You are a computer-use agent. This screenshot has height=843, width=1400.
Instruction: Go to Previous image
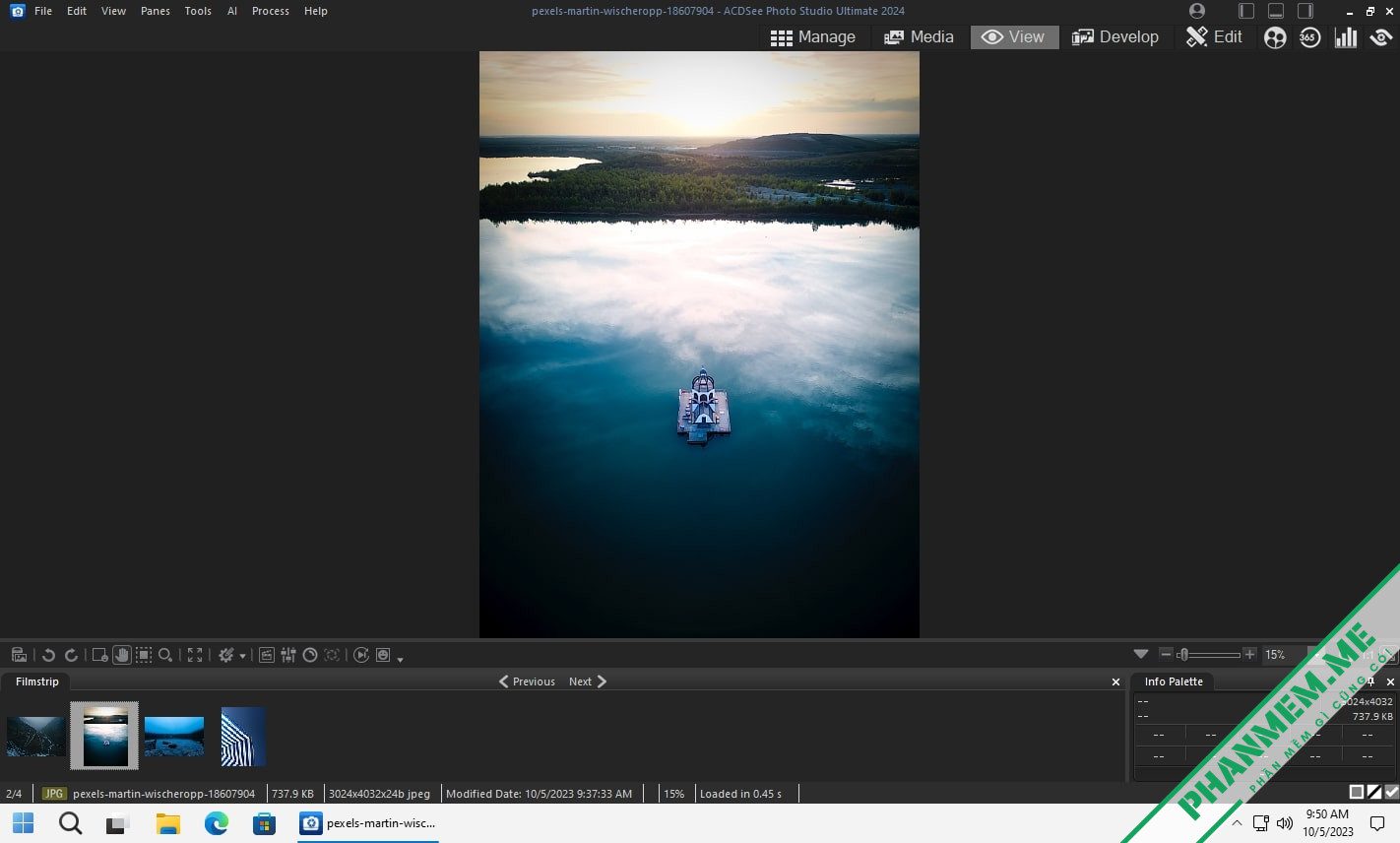coord(527,681)
